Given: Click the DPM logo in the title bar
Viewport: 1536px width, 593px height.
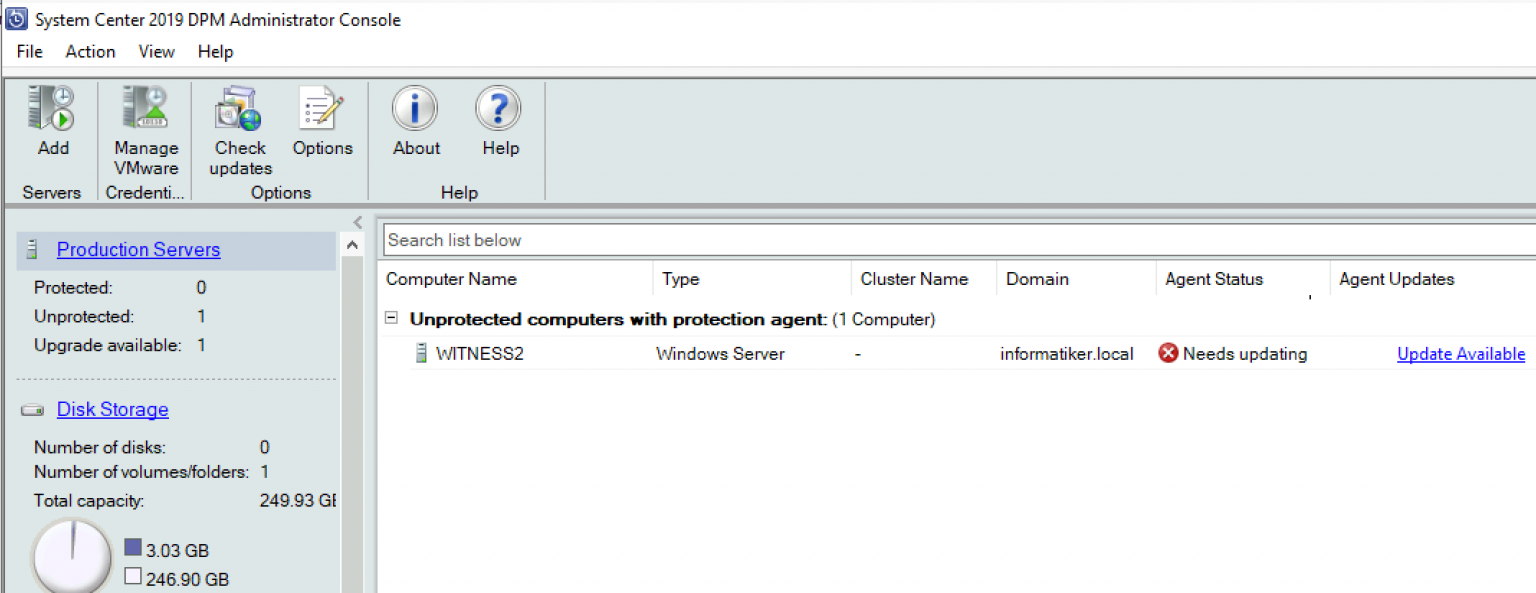Looking at the screenshot, I should coord(16,18).
